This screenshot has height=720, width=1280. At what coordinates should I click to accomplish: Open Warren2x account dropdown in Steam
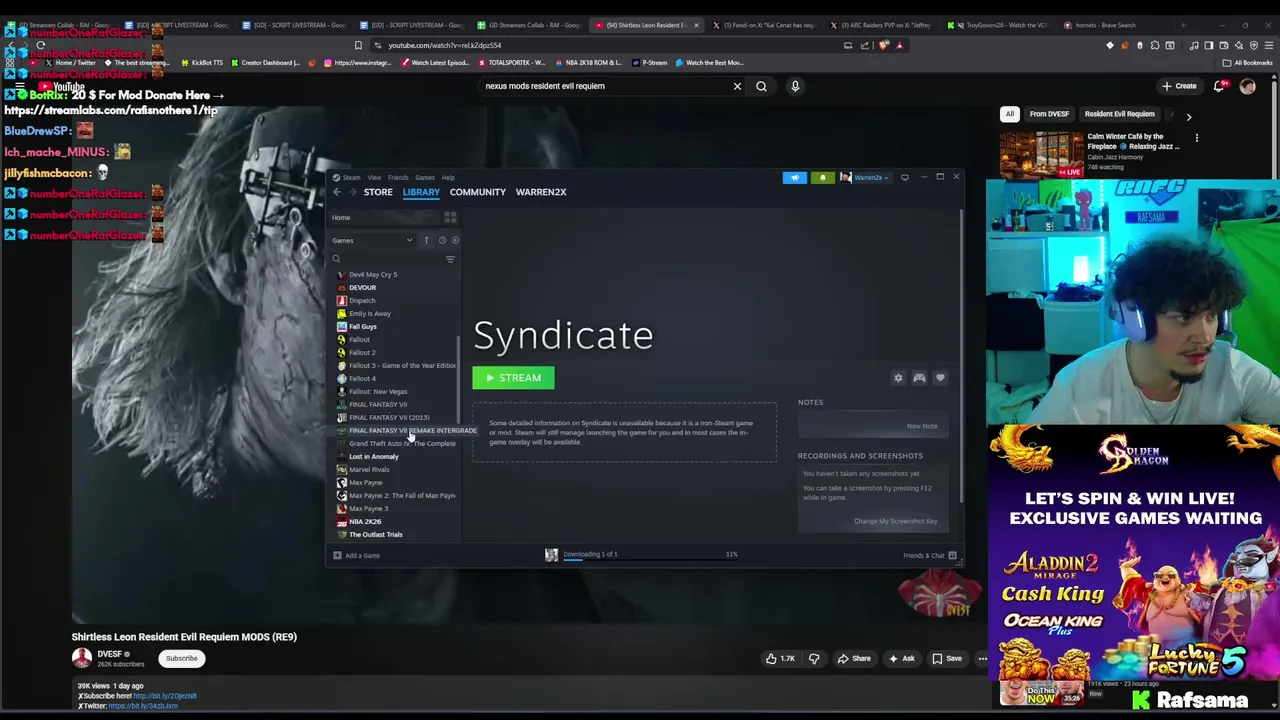pyautogui.click(x=866, y=177)
